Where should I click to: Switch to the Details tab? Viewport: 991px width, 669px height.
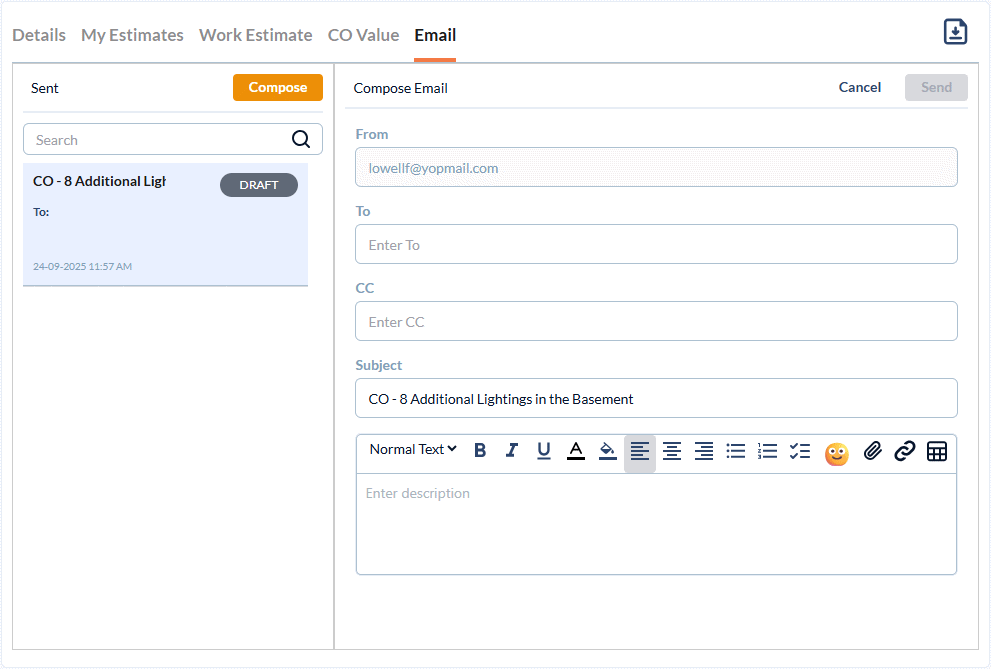pos(39,35)
